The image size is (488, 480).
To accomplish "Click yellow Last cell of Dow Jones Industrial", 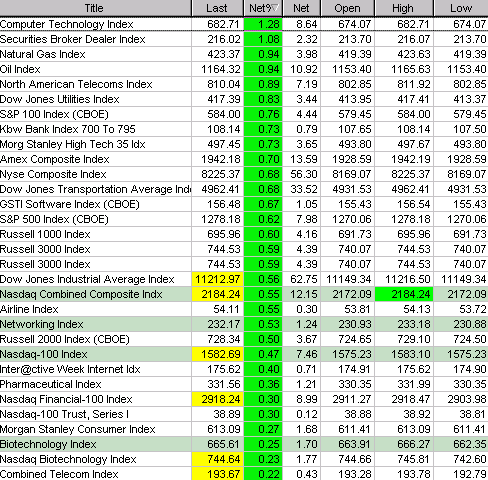I will pyautogui.click(x=217, y=279).
